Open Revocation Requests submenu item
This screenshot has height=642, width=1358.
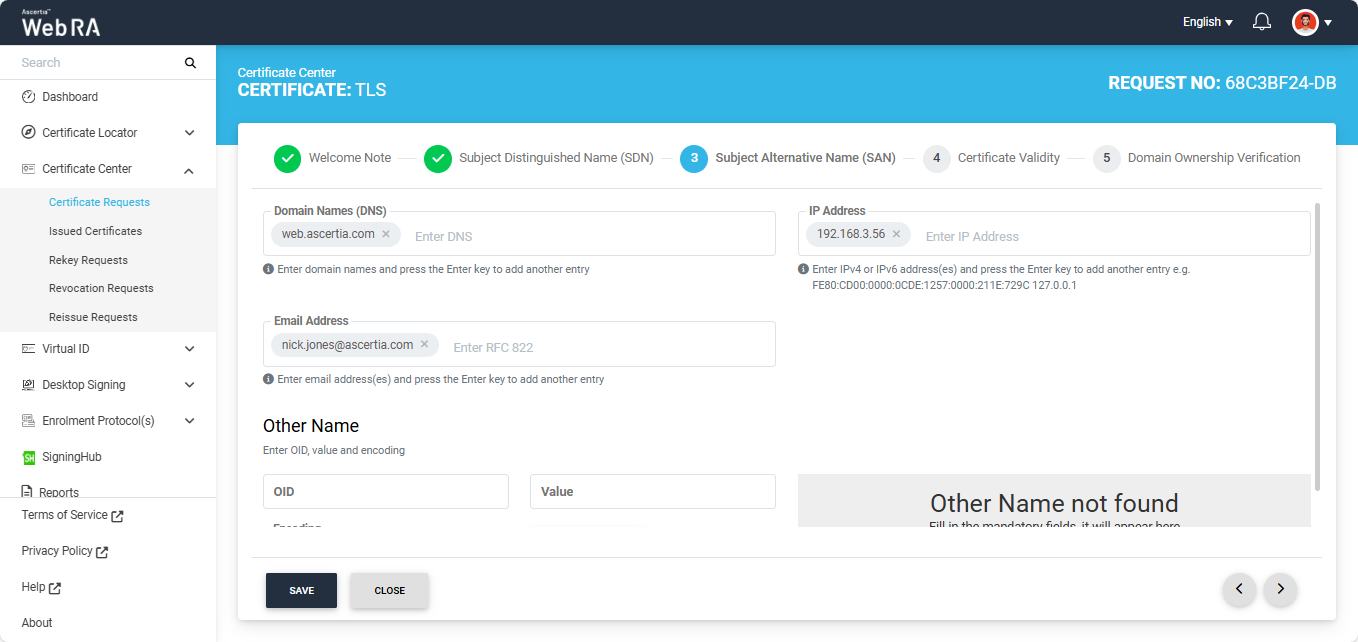tap(101, 288)
